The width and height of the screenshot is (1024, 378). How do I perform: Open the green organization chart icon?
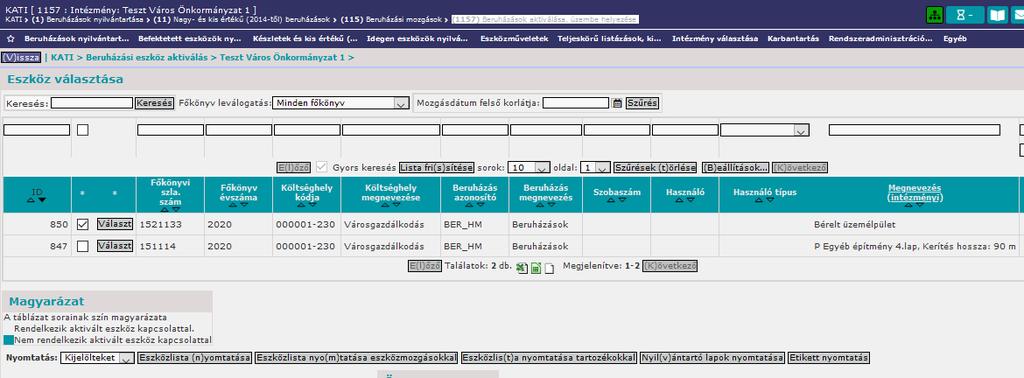click(935, 15)
